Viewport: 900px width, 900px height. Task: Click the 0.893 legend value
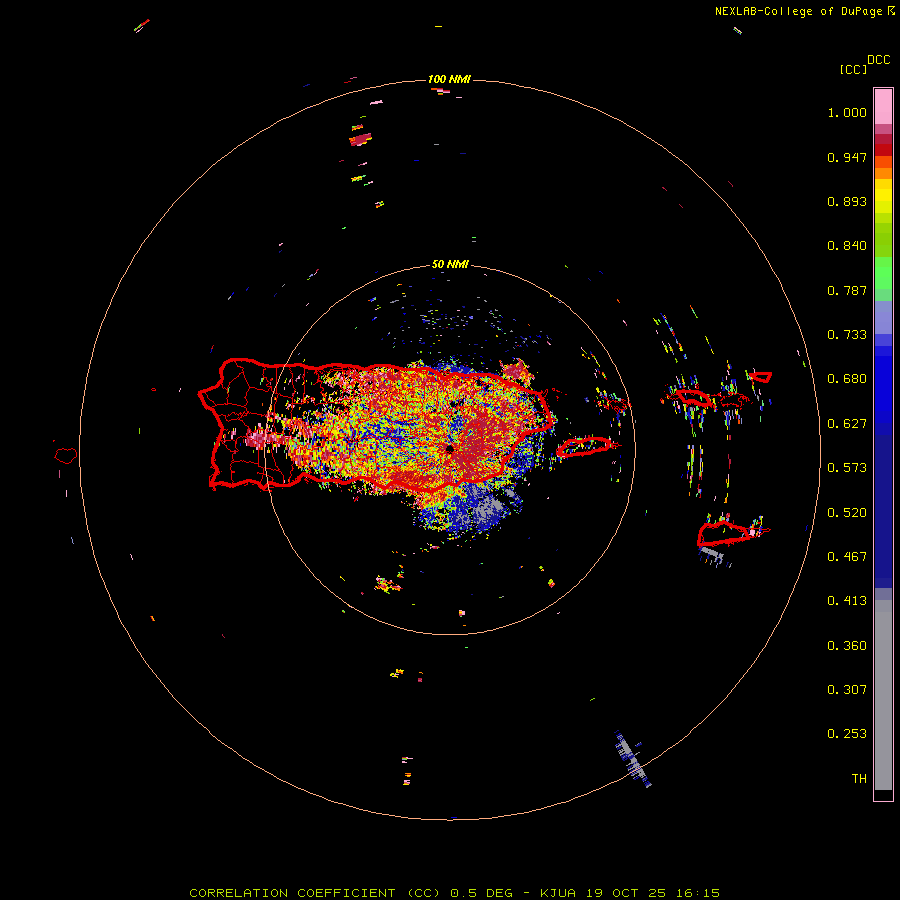847,201
